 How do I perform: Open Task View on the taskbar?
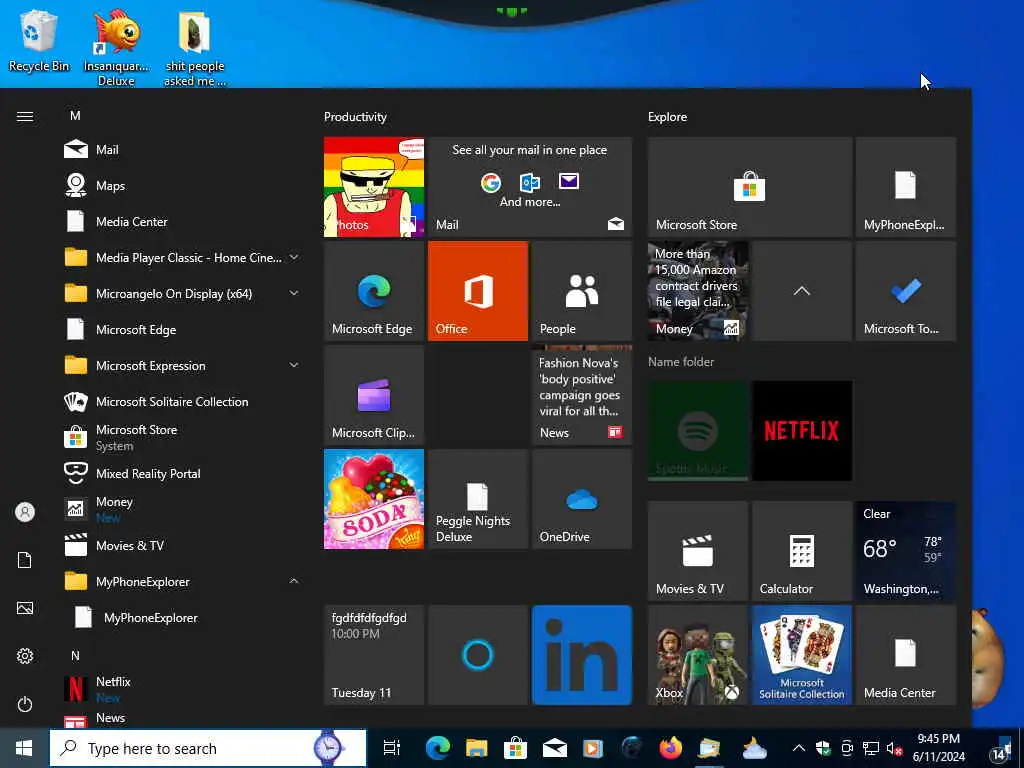[x=392, y=748]
